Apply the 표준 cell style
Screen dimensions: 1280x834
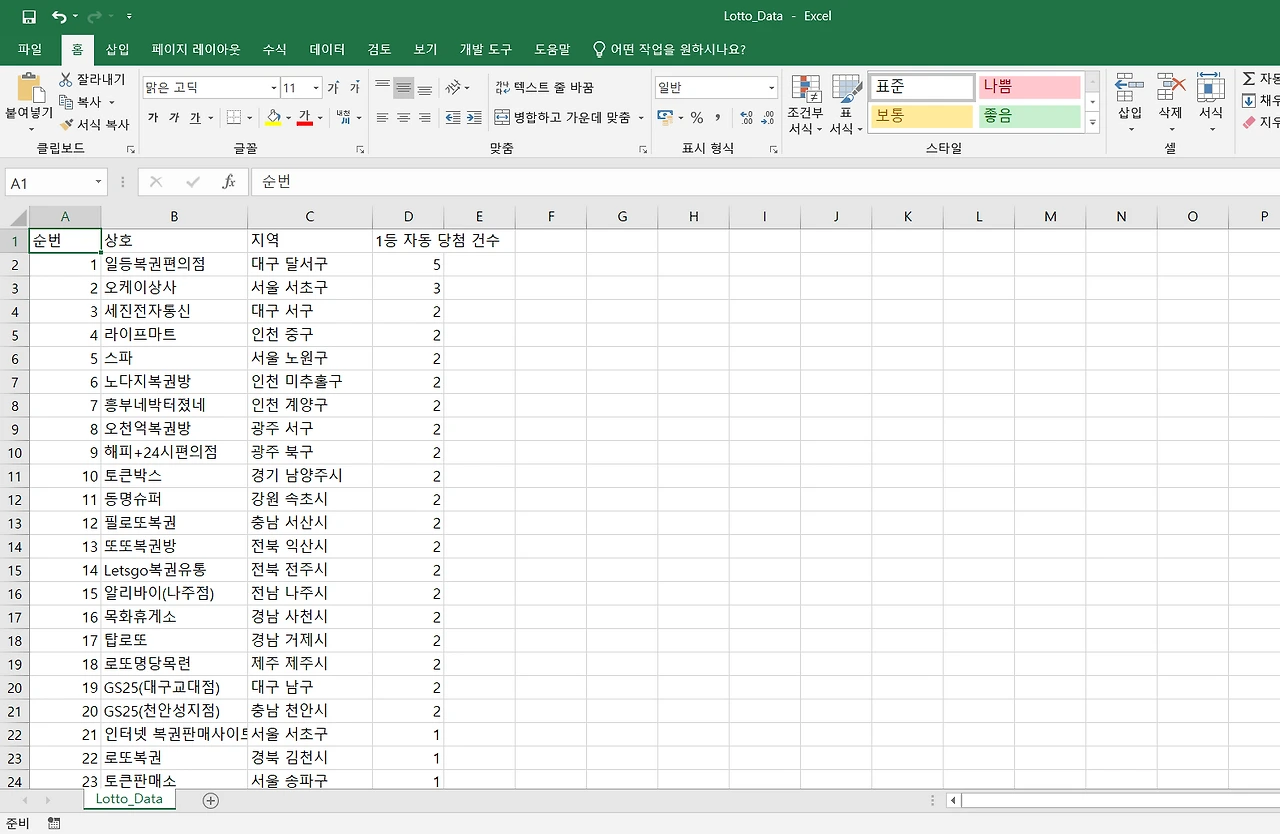[921, 87]
